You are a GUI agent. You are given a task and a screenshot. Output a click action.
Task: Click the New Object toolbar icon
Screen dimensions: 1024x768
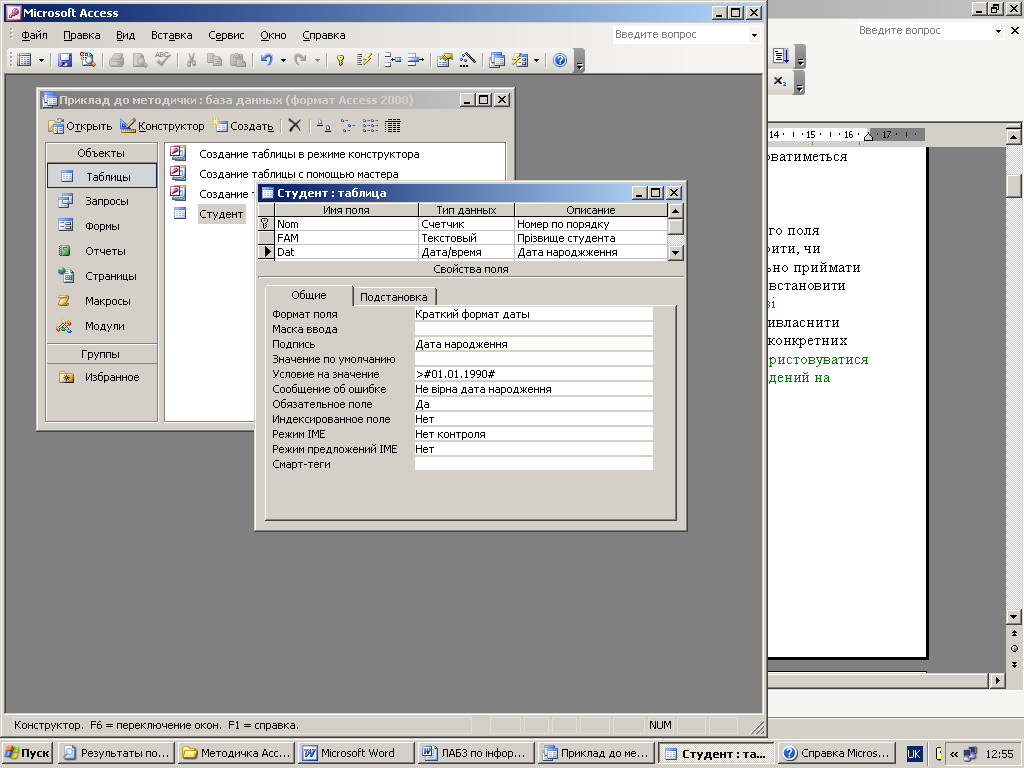[520, 60]
